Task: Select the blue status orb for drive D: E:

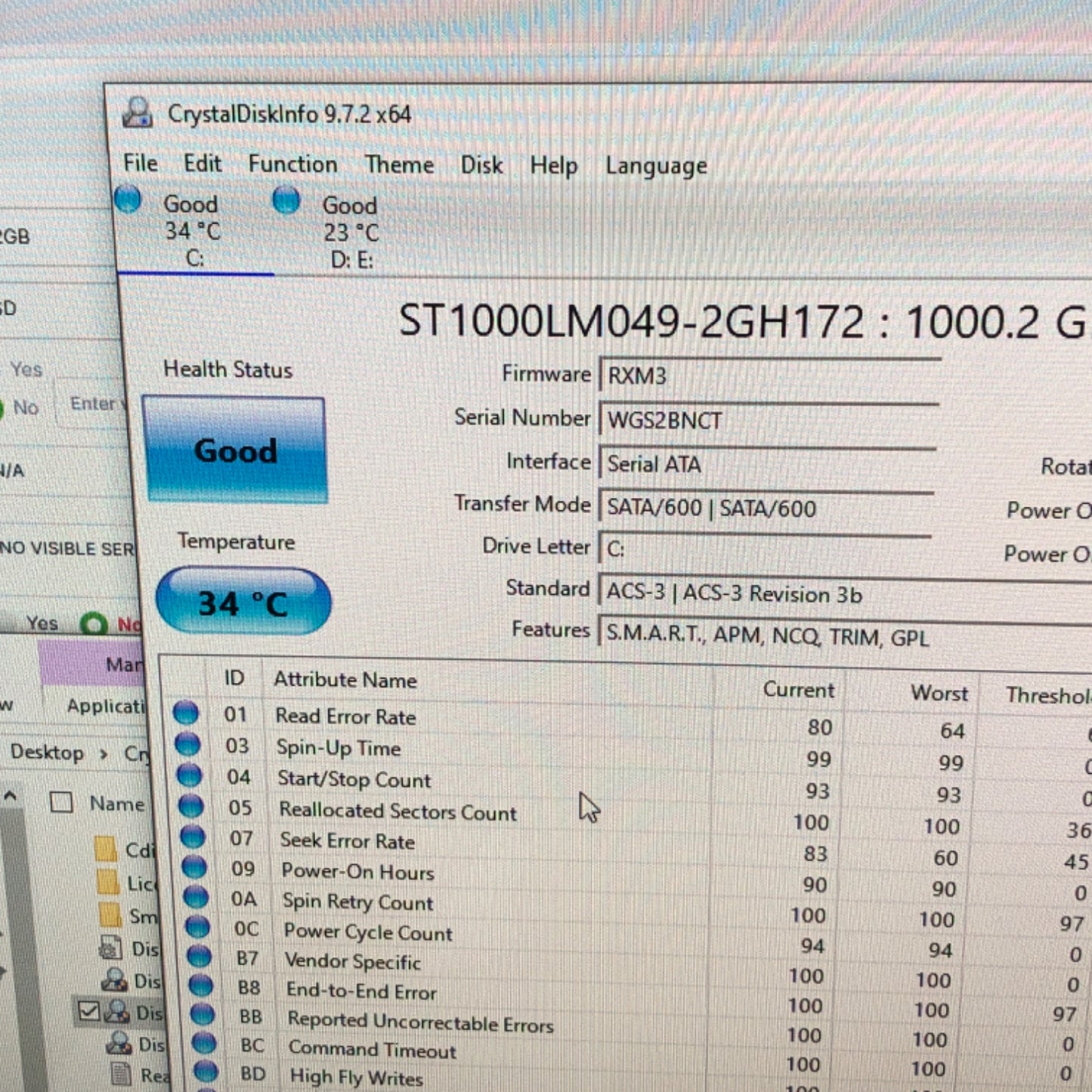Action: [286, 200]
